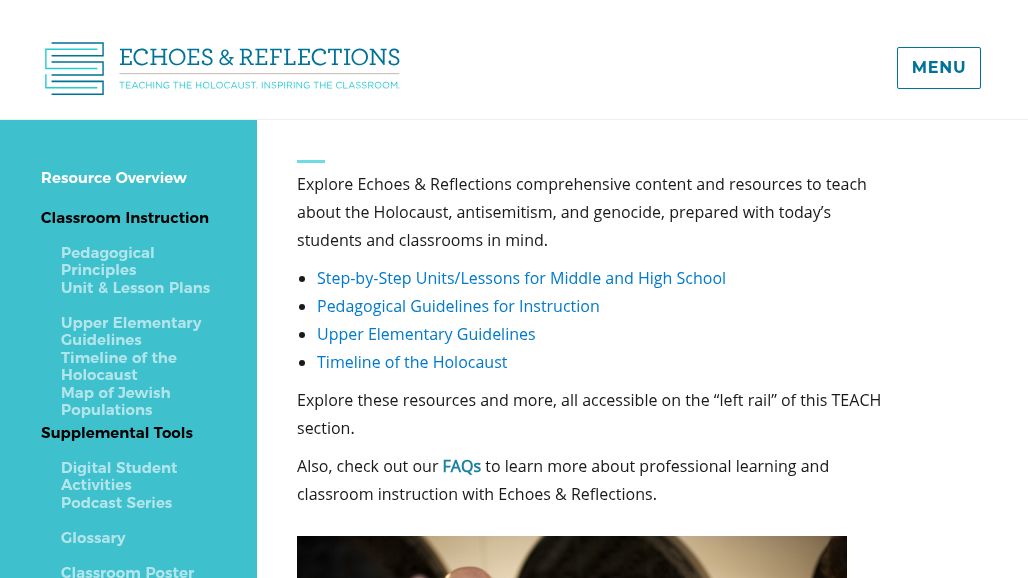Follow Pedagogical Guidelines for Instruction link
This screenshot has width=1028, height=578.
point(458,306)
